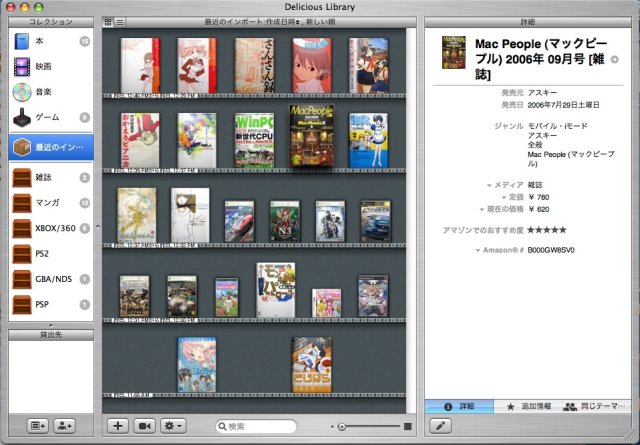Expand the メディア disclosure triangle

(489, 185)
